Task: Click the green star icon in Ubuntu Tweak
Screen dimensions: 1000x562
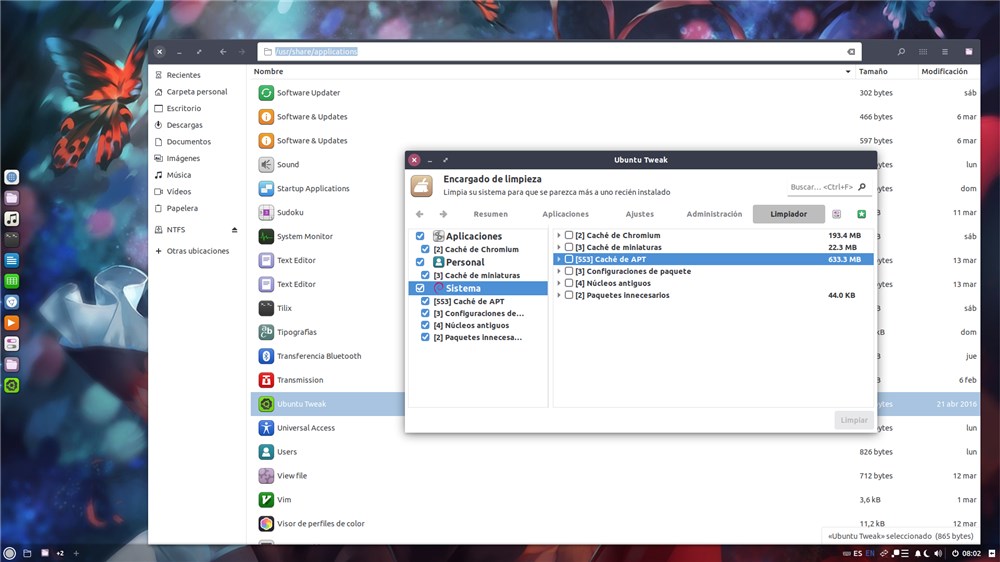Action: [862, 214]
